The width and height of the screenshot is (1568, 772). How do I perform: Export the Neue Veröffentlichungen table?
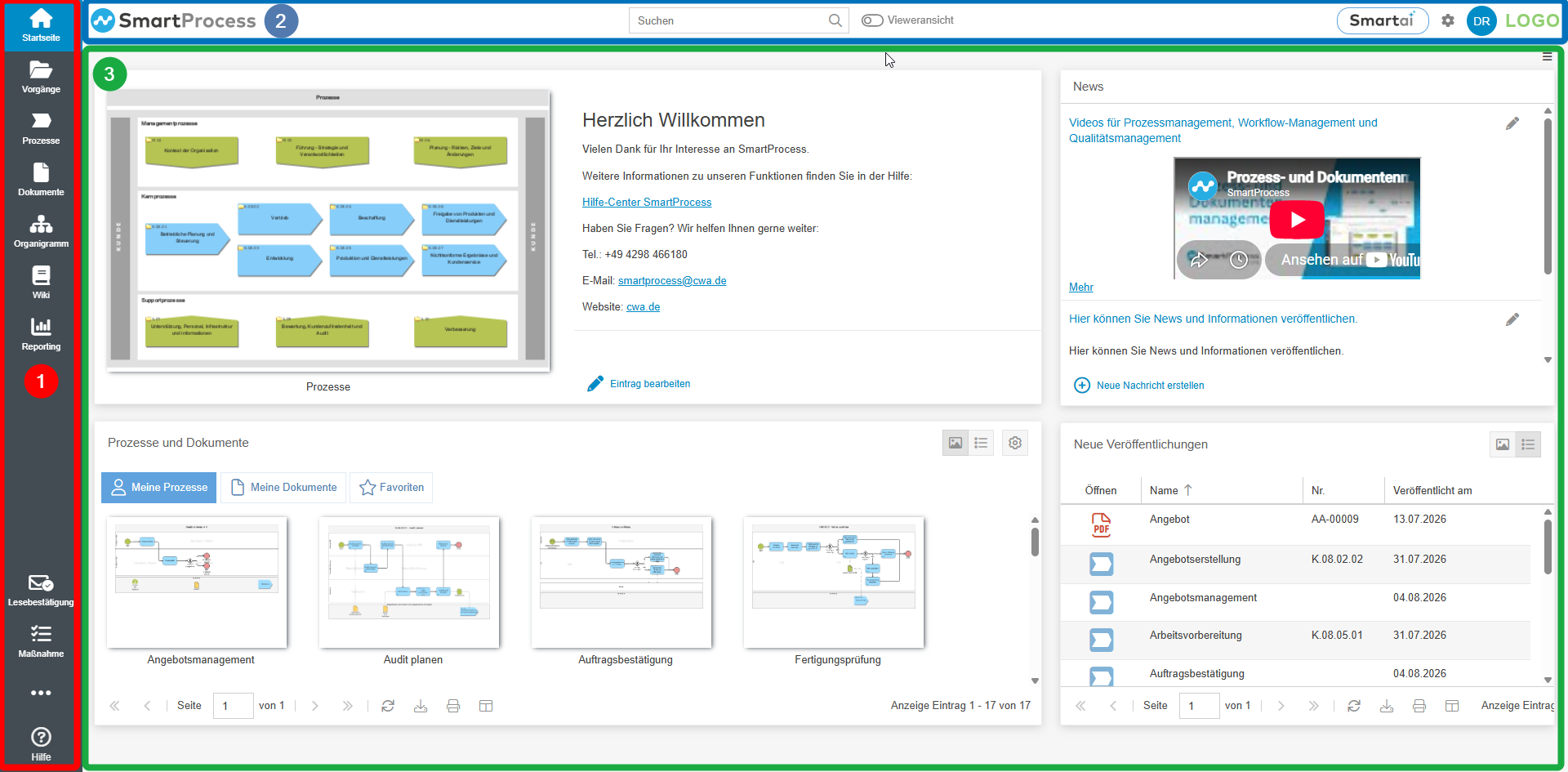point(1387,706)
